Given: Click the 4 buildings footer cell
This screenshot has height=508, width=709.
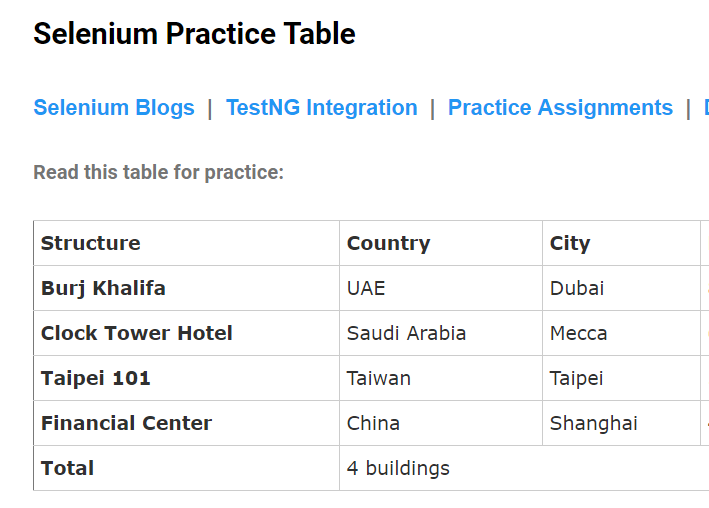Looking at the screenshot, I should coord(525,468).
